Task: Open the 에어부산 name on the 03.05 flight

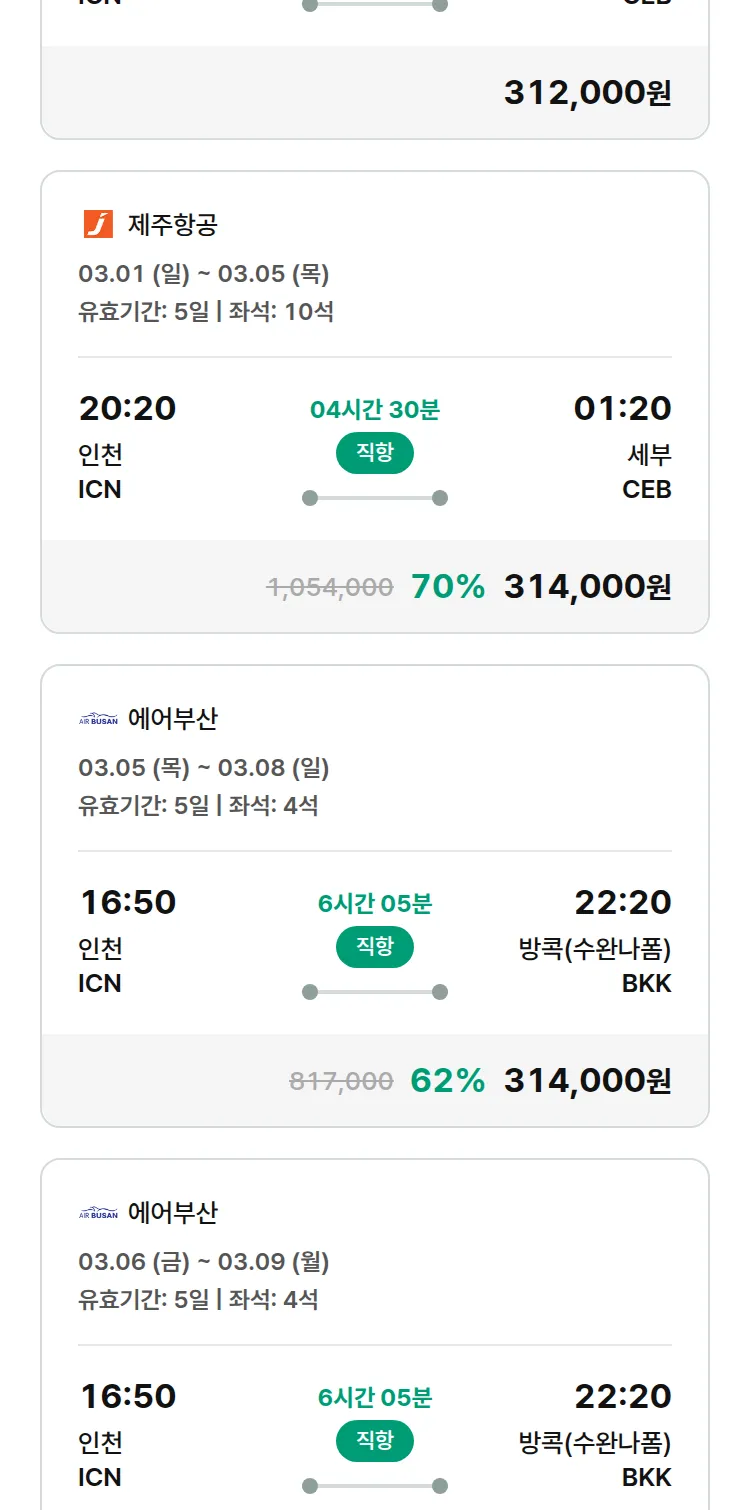Action: (173, 719)
